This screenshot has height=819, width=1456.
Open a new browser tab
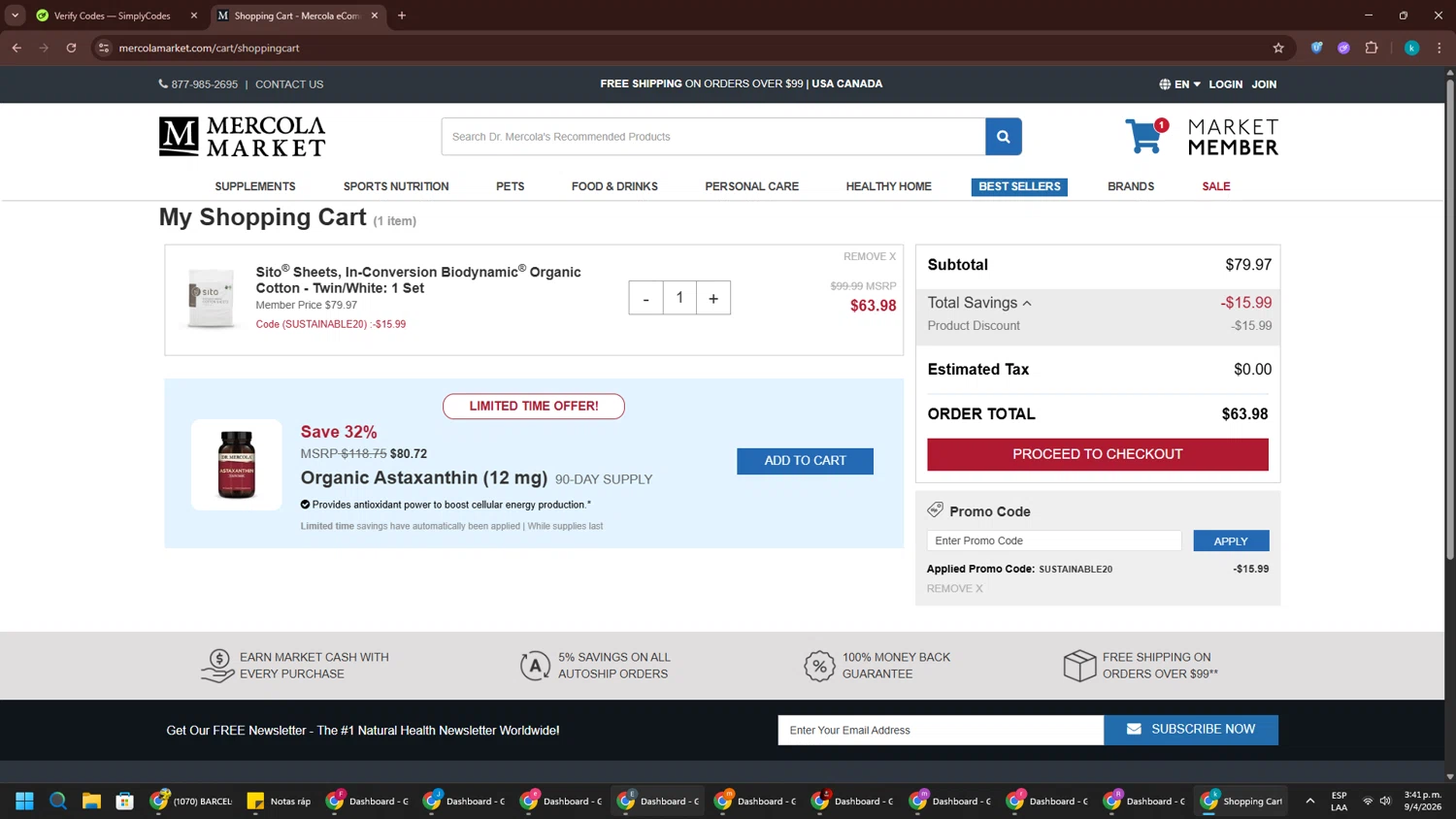[x=402, y=16]
